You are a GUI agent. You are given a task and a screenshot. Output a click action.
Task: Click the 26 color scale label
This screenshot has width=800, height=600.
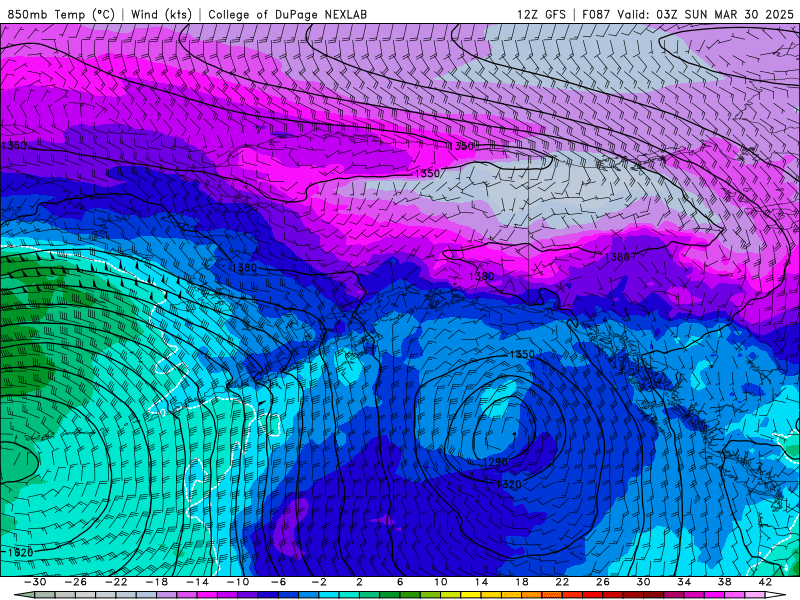603,582
